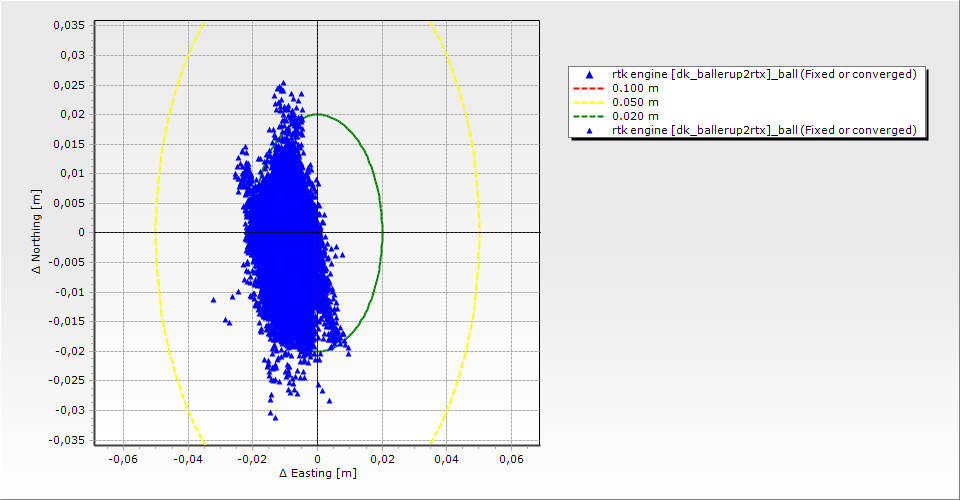Click the "0,015" Northing axis tick label
This screenshot has width=960, height=500.
point(69,144)
